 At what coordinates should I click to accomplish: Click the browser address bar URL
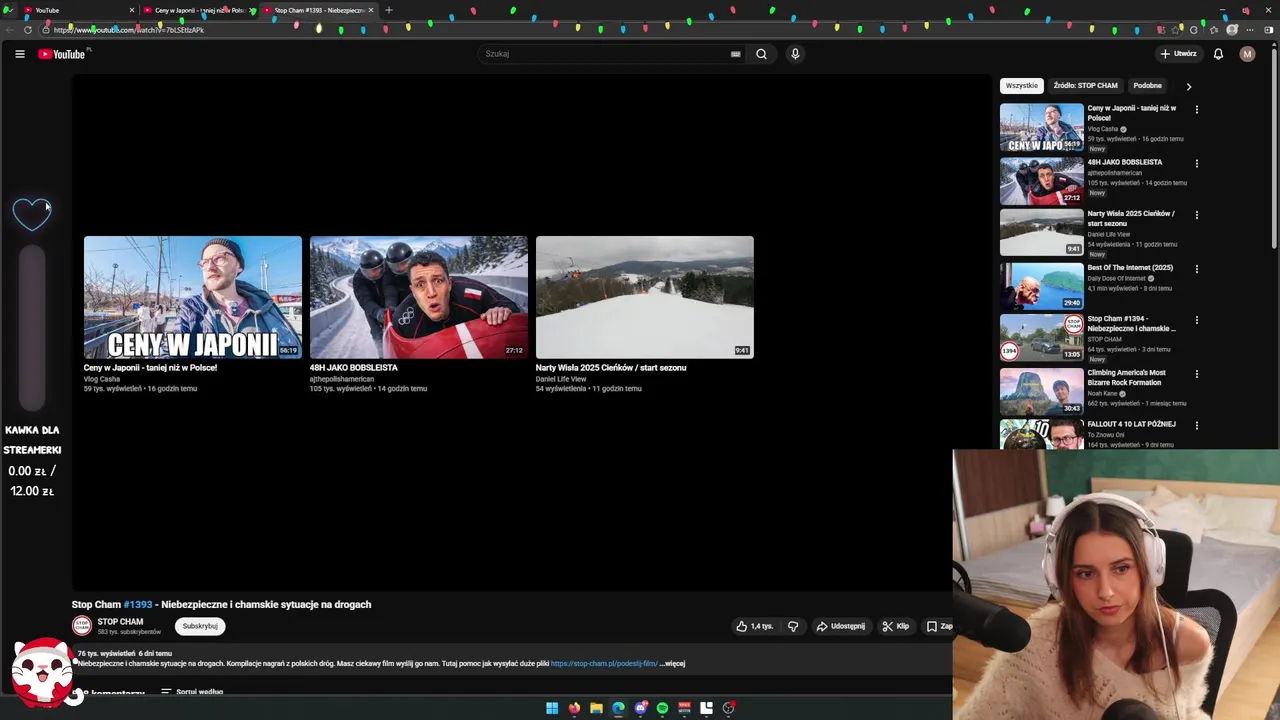pos(129,30)
